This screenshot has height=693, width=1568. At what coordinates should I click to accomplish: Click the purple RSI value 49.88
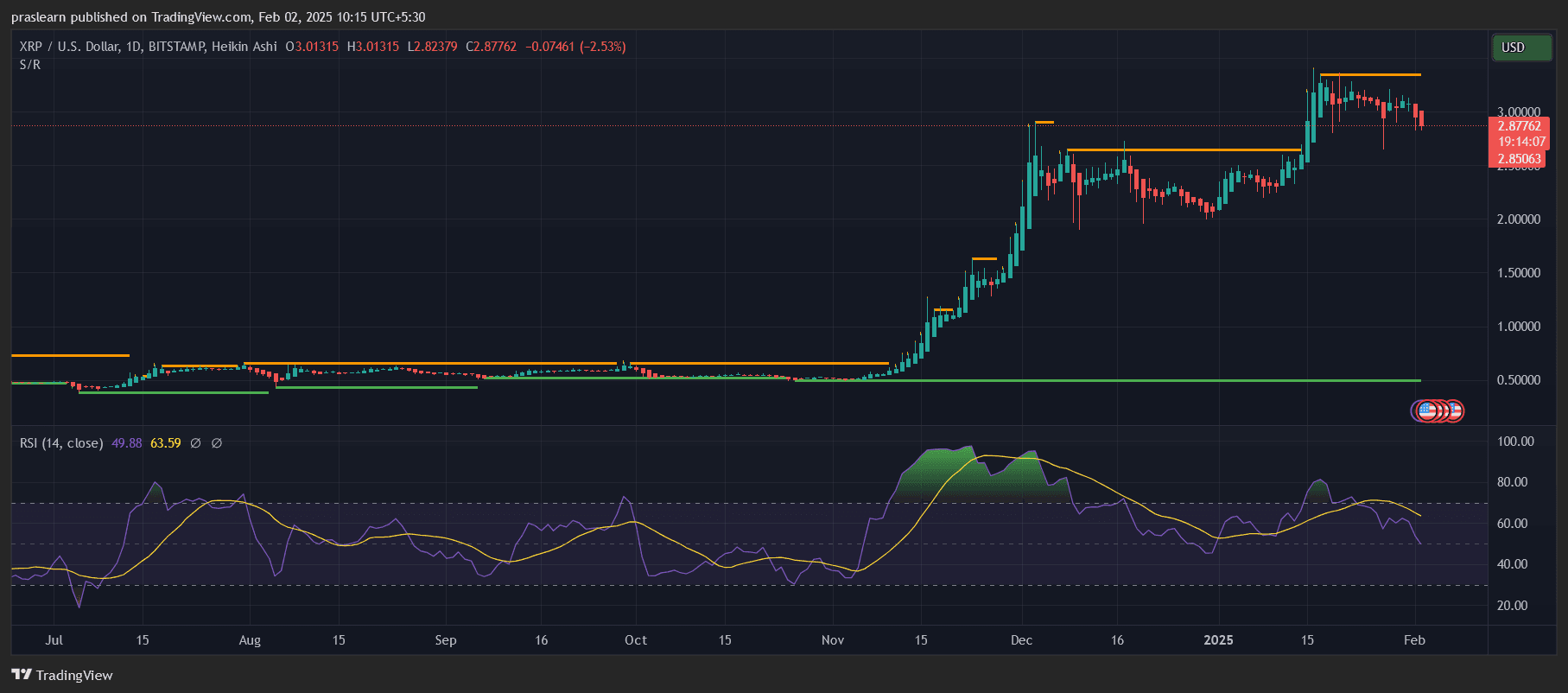coord(127,443)
